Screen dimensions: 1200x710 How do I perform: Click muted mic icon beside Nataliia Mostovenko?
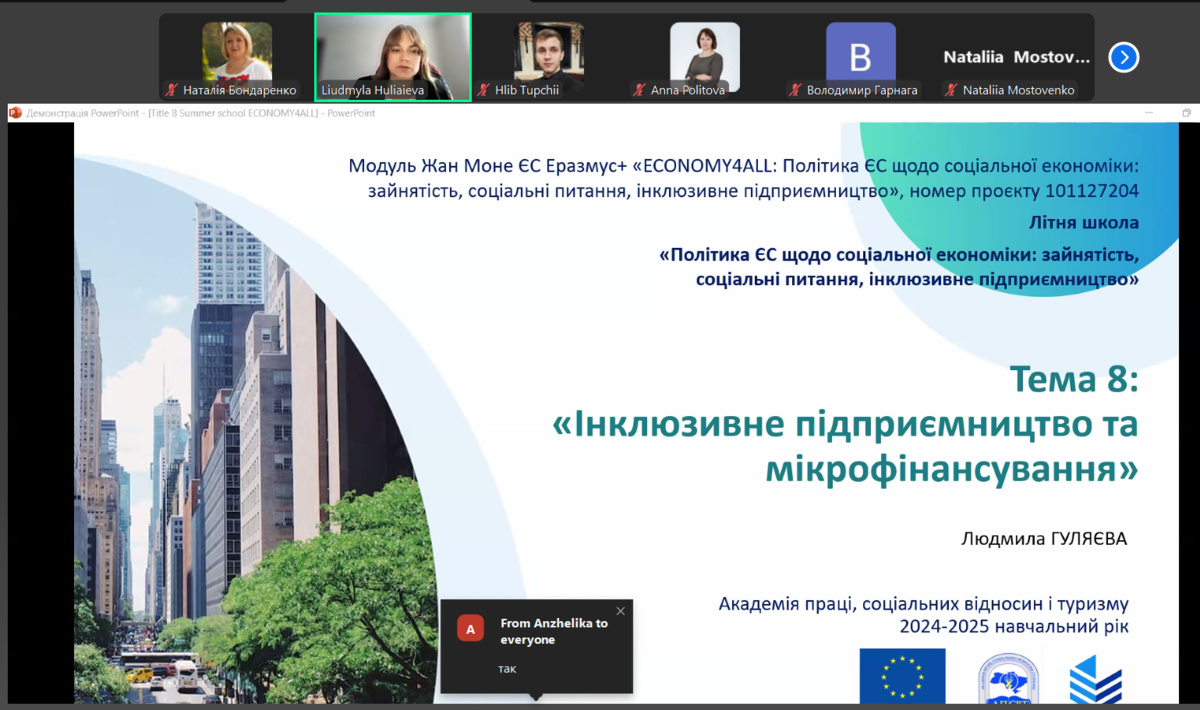pos(953,90)
